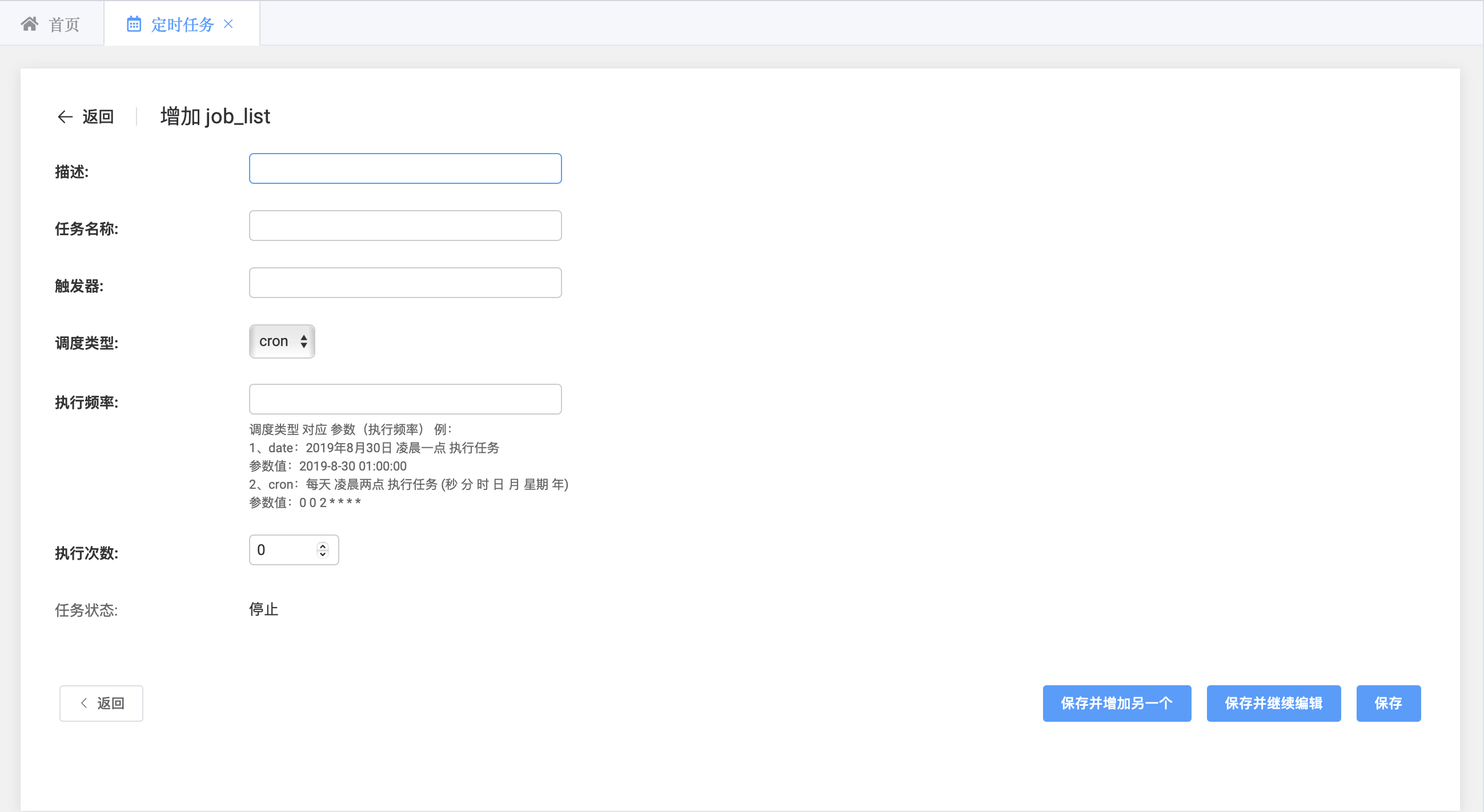Decrease 执行次数 with the down stepper arrow
Screen dimensions: 1484x812
tap(323, 554)
